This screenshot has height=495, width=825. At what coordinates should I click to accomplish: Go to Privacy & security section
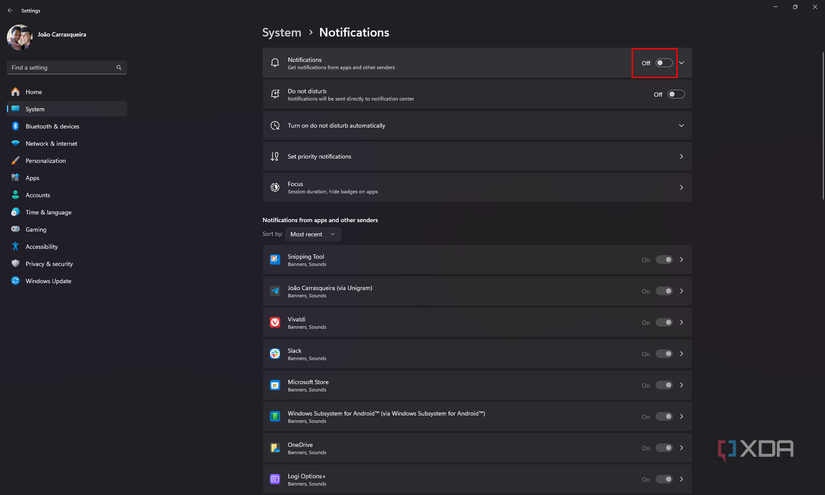(49, 264)
